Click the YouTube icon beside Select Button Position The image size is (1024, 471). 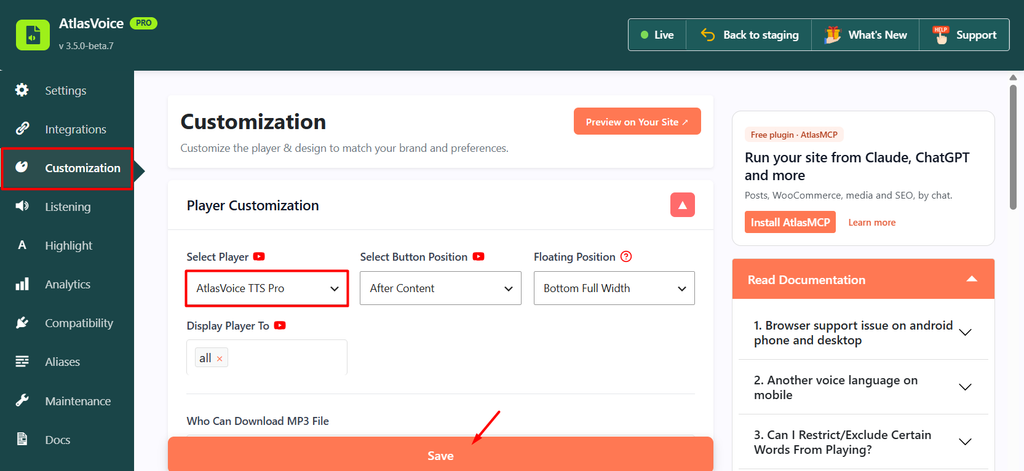pos(479,257)
